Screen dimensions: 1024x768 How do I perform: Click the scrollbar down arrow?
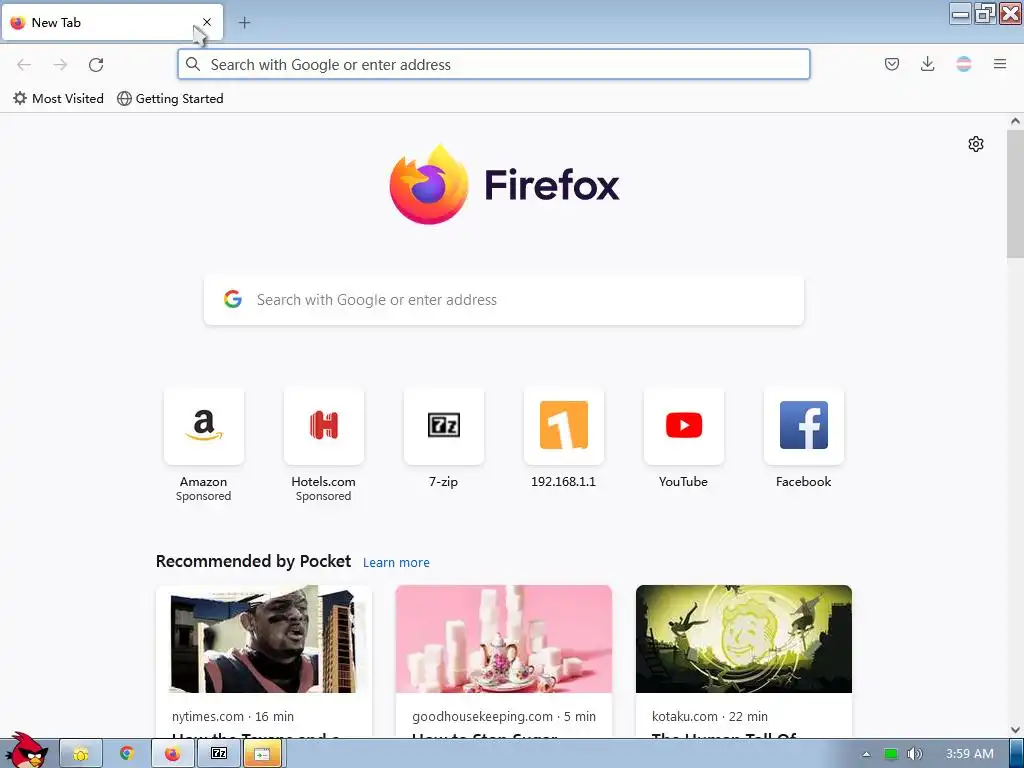point(1015,730)
